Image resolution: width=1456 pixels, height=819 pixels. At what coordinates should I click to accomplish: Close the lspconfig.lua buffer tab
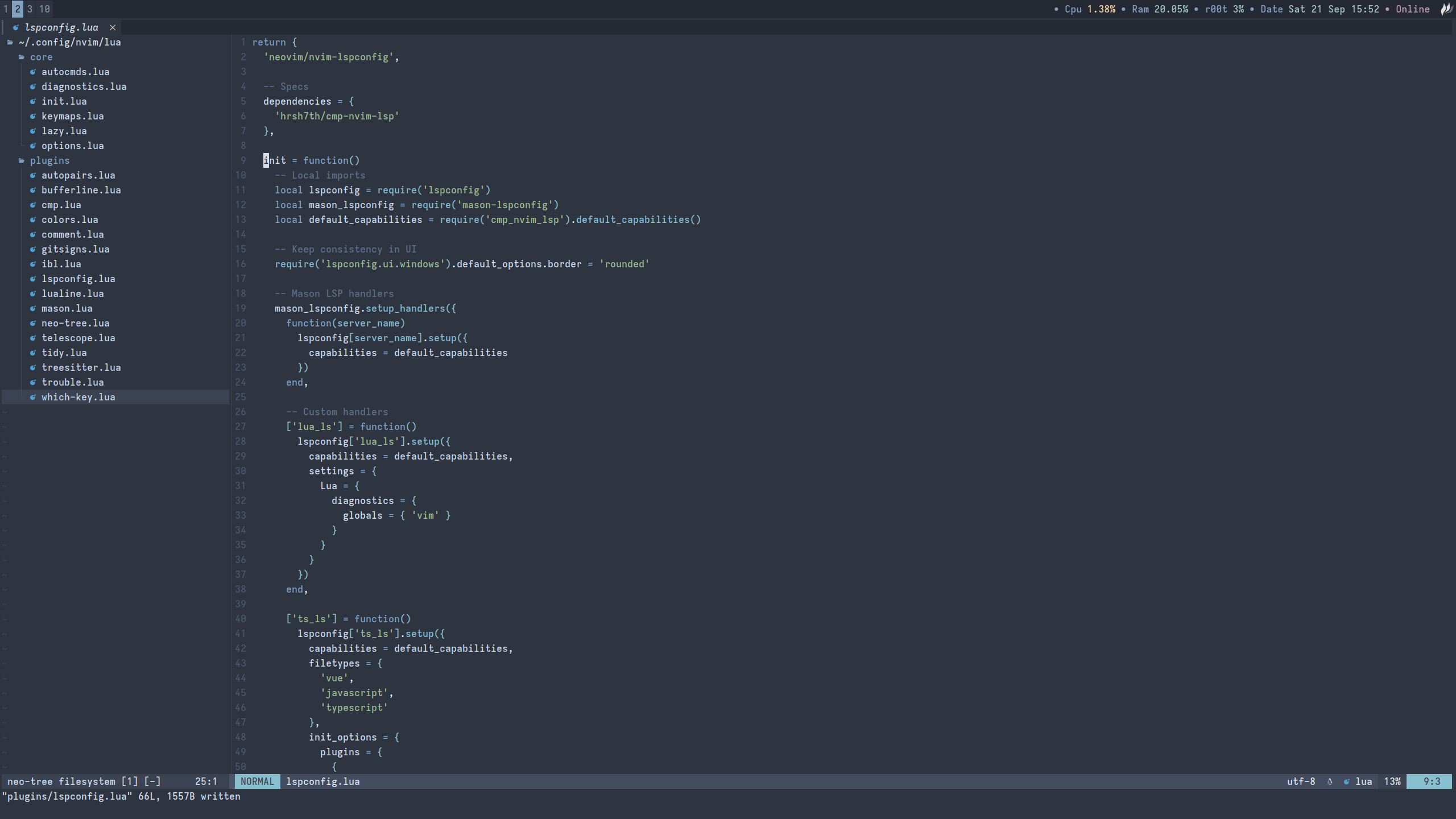click(x=113, y=27)
